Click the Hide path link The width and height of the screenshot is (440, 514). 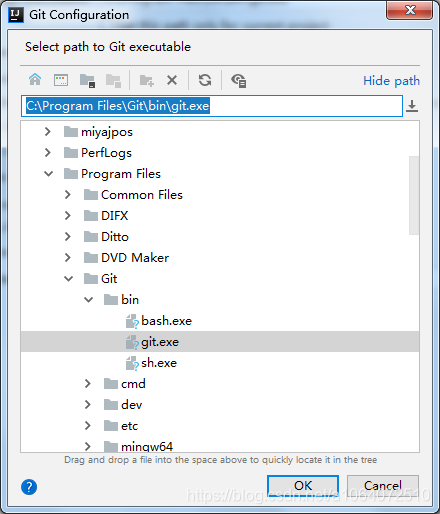391,81
